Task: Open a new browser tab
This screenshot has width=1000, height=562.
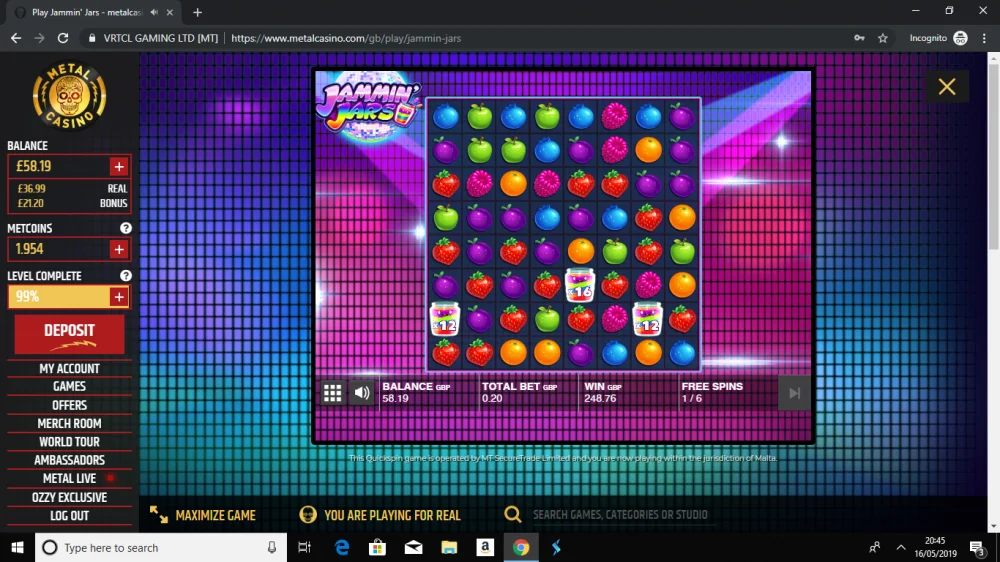Action: click(x=197, y=12)
